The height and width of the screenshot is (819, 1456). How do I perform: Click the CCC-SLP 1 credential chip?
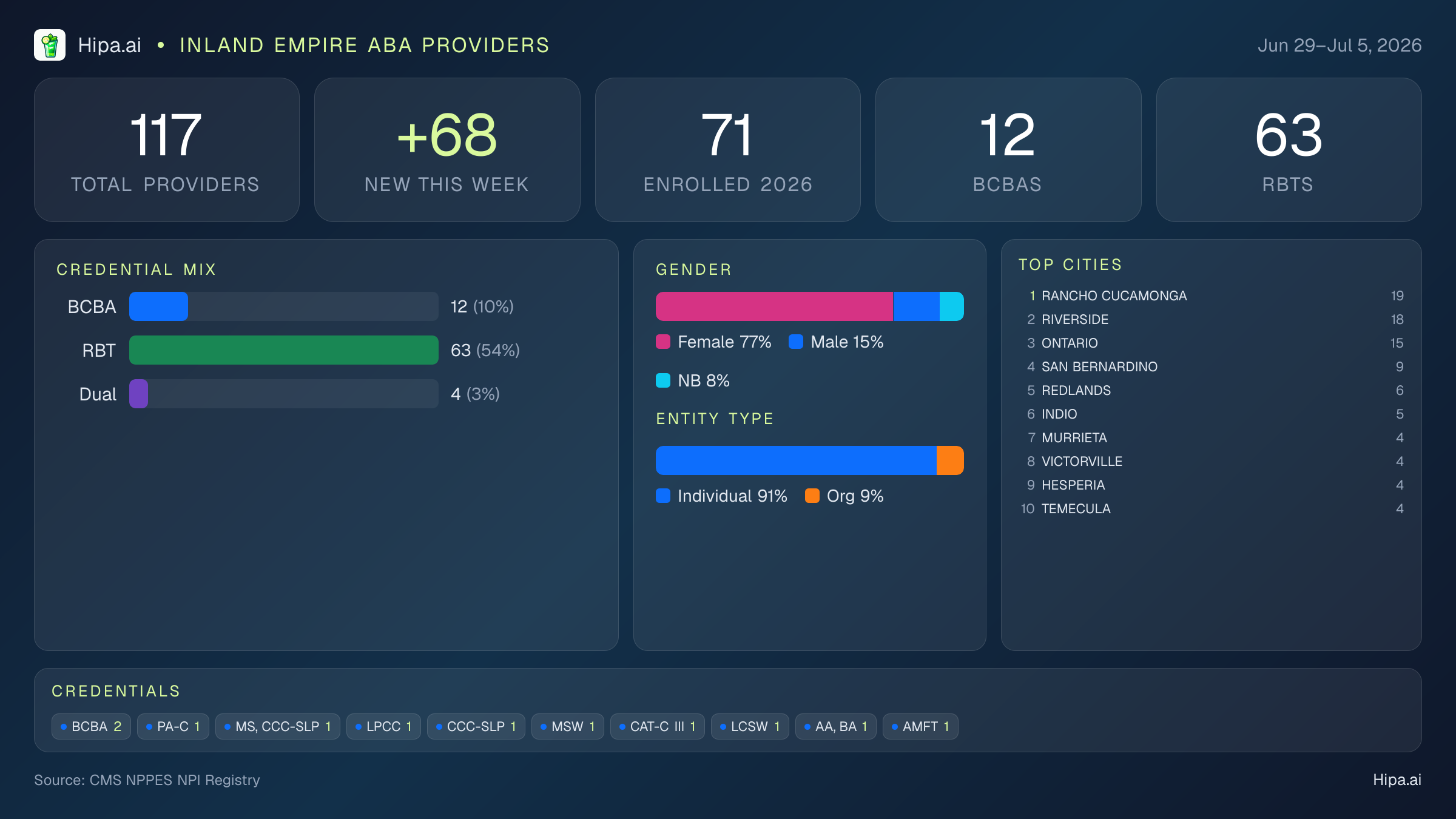476,726
